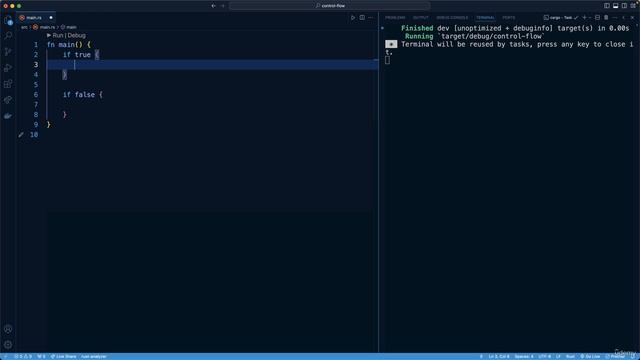This screenshot has width=640, height=360.
Task: Click the Debug code lens above main
Action: (77, 36)
